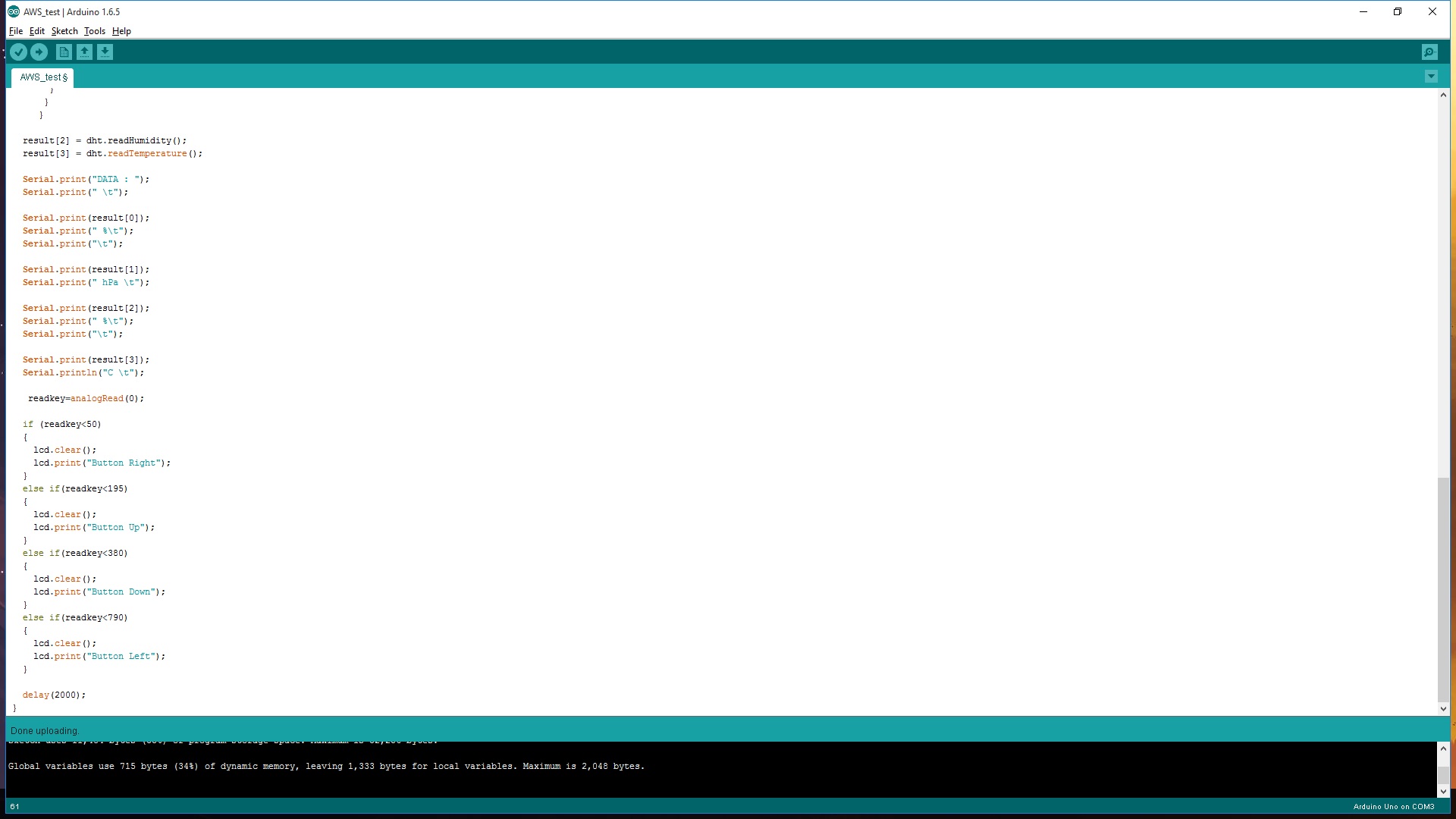The height and width of the screenshot is (819, 1456).
Task: Click the 'else if(readkey<195)' line
Action: pos(75,489)
